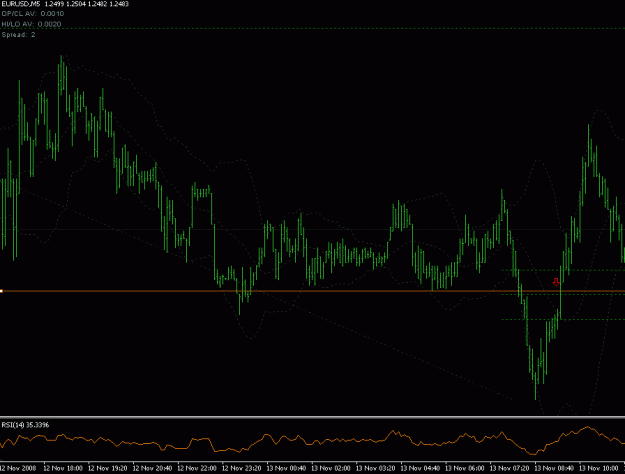The width and height of the screenshot is (625, 474).
Task: Click the '12 Nov 22:00' time axis label
Action: pos(197,468)
